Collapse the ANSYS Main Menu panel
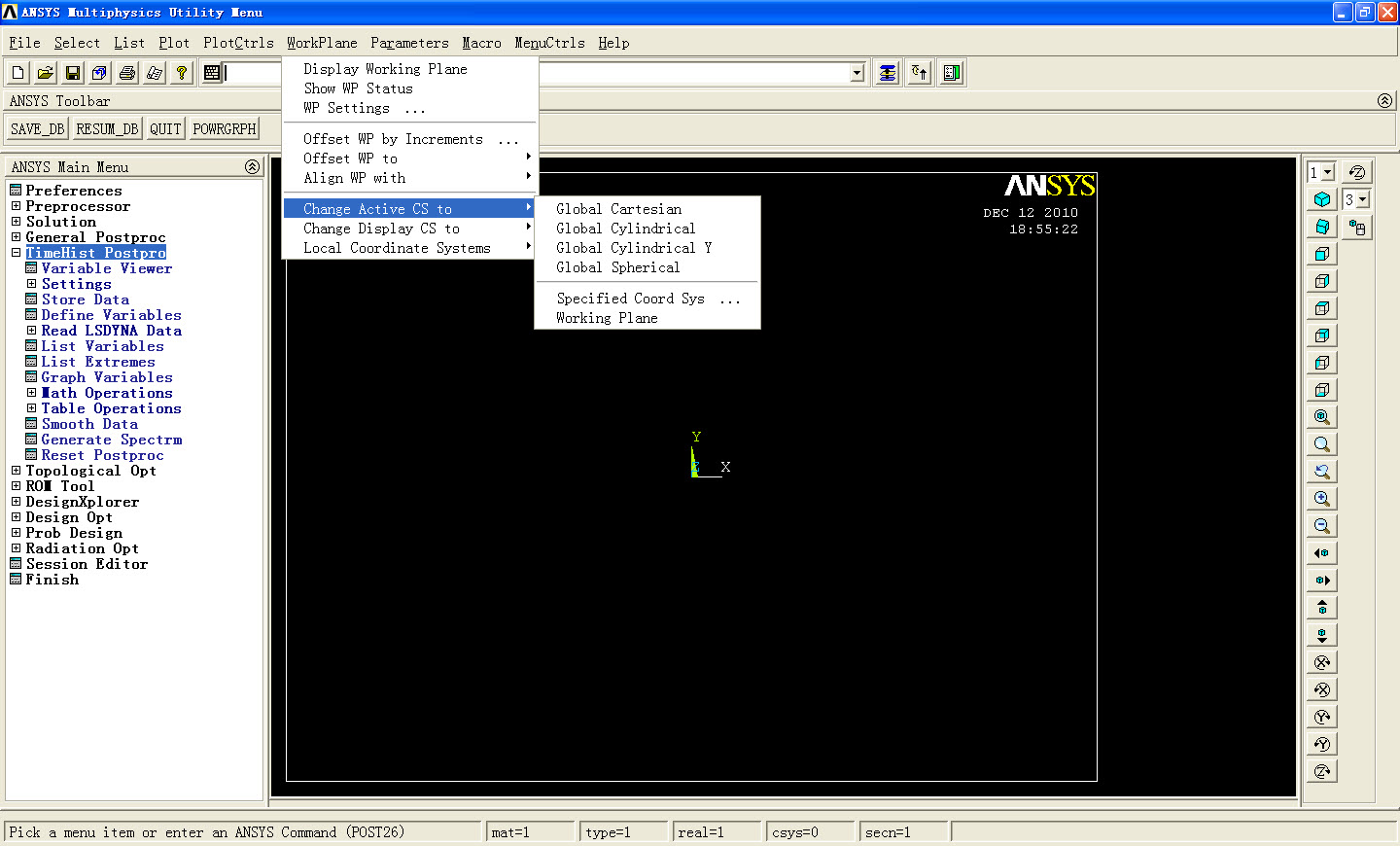The width and height of the screenshot is (1400, 846). click(x=252, y=167)
